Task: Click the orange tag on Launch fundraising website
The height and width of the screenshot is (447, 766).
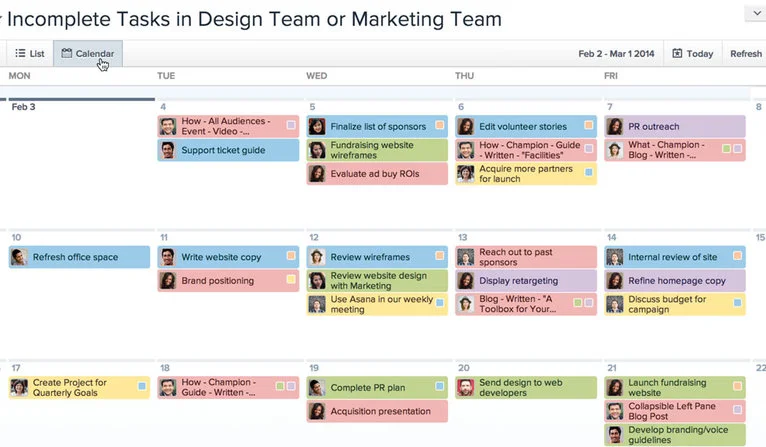Action: coord(737,386)
